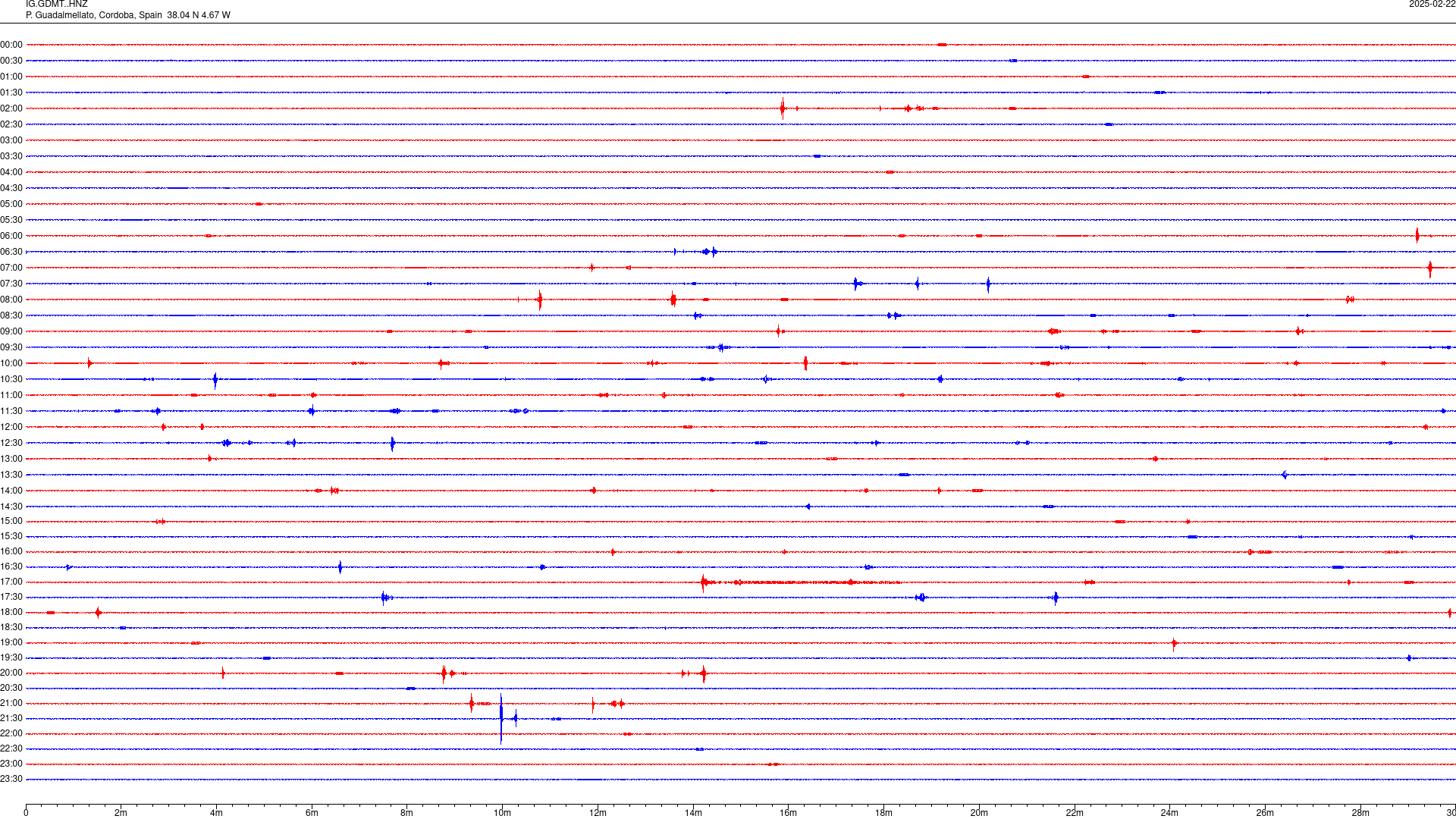This screenshot has height=819, width=1456.
Task: Click the 12m tick on the time axis
Action: click(598, 813)
